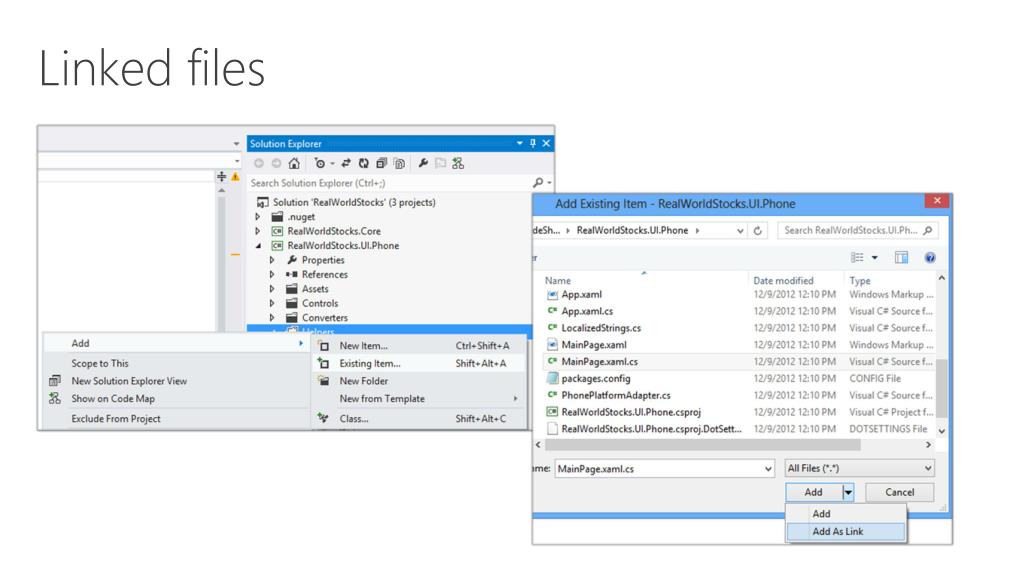Open the address bar history dropdown
This screenshot has height=575, width=1023.
point(740,230)
